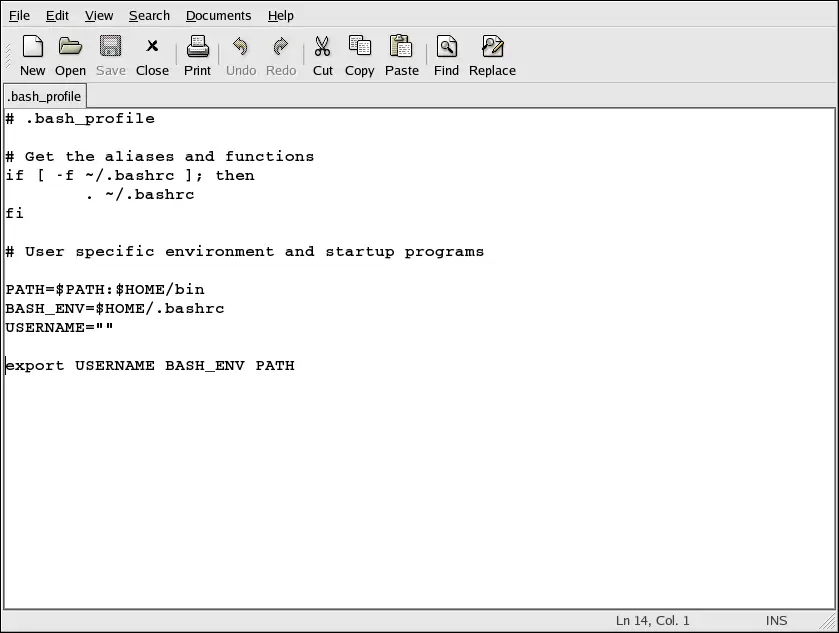
Task: Open the Edit menu
Action: [57, 15]
